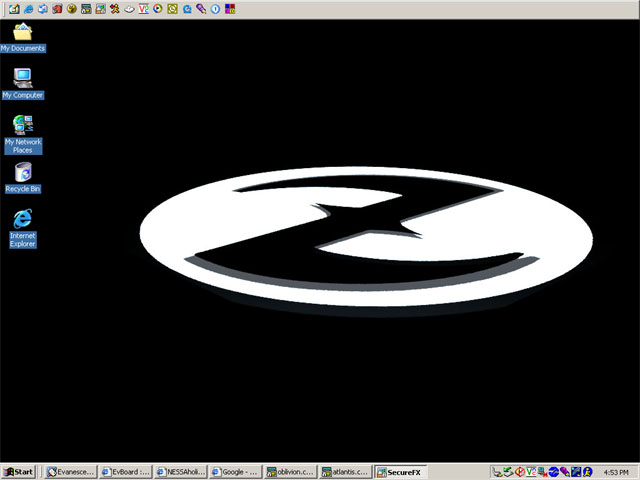640x480 pixels.
Task: Switch to the Evanesce... taskbar window
Action: tap(71, 472)
